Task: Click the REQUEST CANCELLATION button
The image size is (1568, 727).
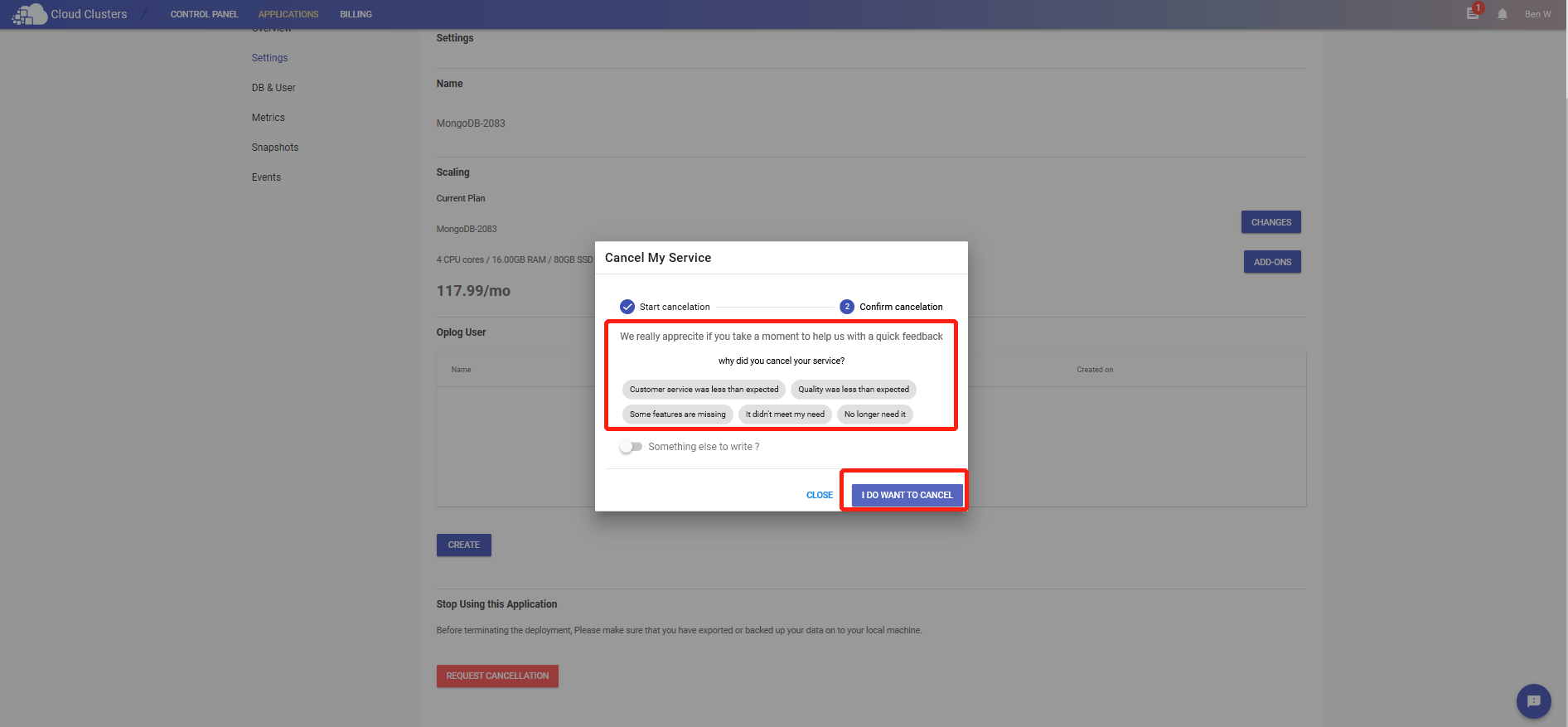Action: tap(497, 676)
